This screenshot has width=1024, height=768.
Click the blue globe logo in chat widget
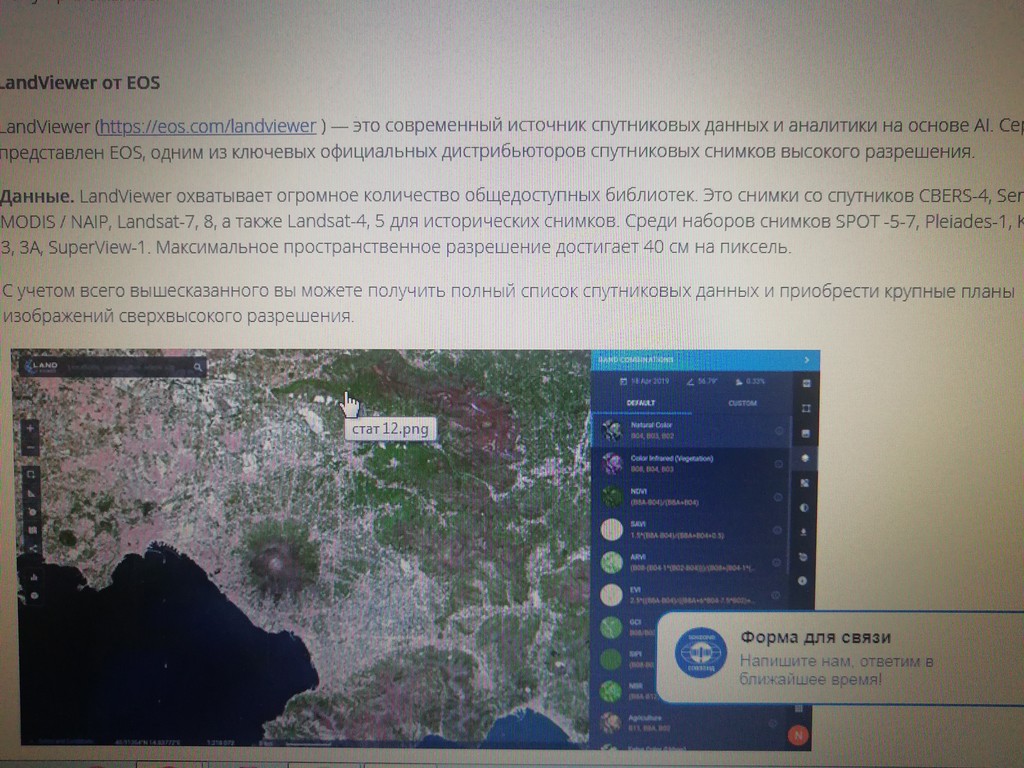[701, 653]
